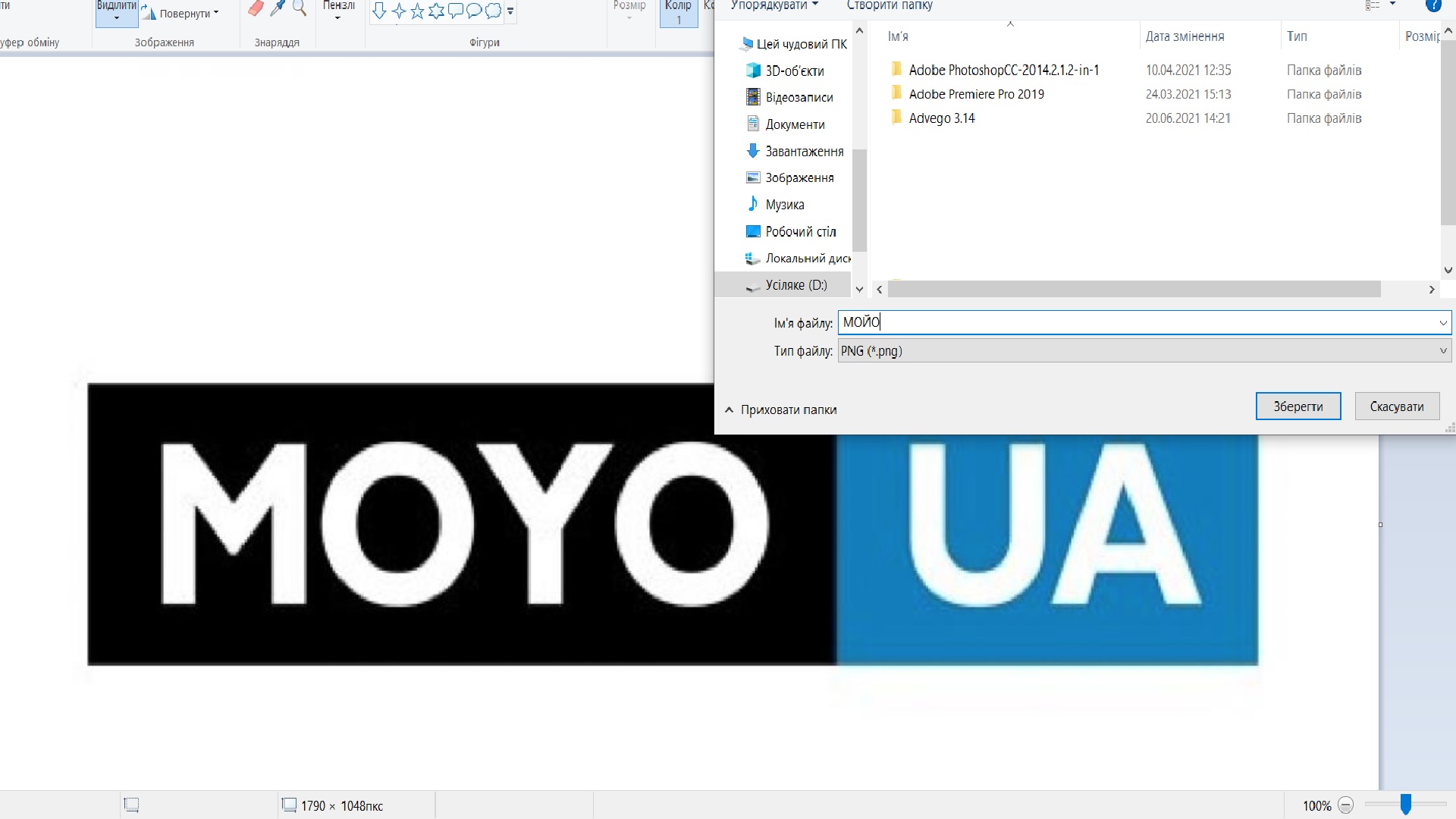Viewport: 1456px width, 819px height.
Task: Open the dialog help icon
Action: pos(1433,5)
